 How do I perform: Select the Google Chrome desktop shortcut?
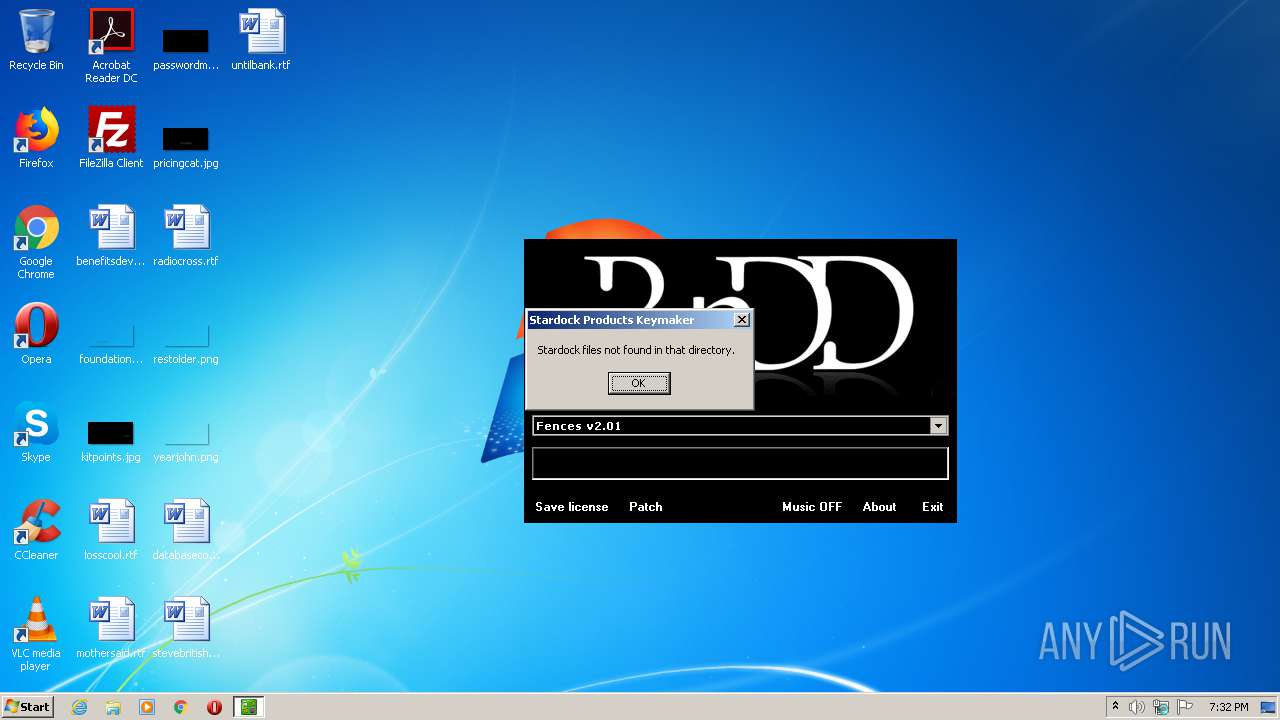36,243
